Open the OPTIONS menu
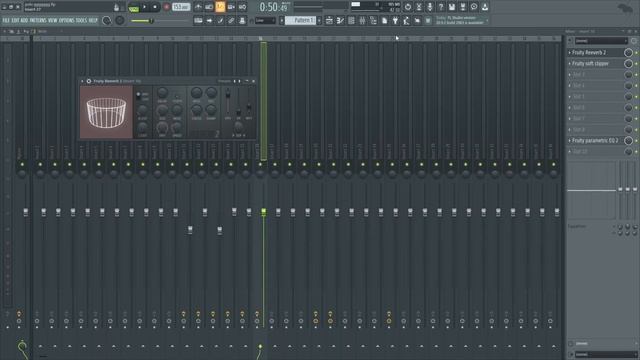The width and height of the screenshot is (640, 360). (67, 20)
